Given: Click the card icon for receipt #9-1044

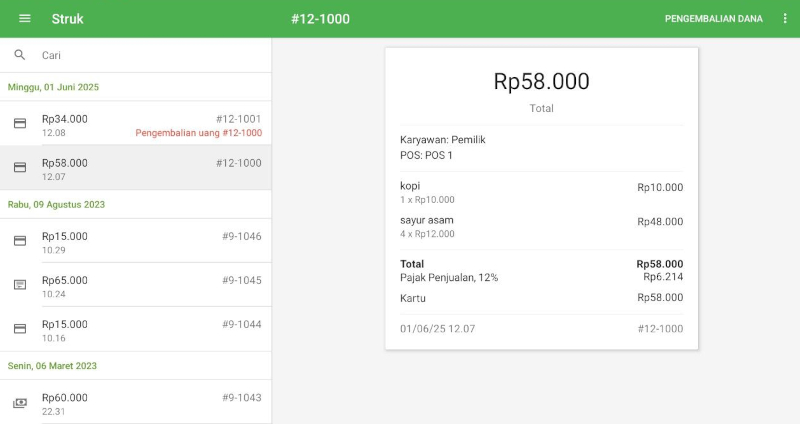Looking at the screenshot, I should (x=20, y=329).
